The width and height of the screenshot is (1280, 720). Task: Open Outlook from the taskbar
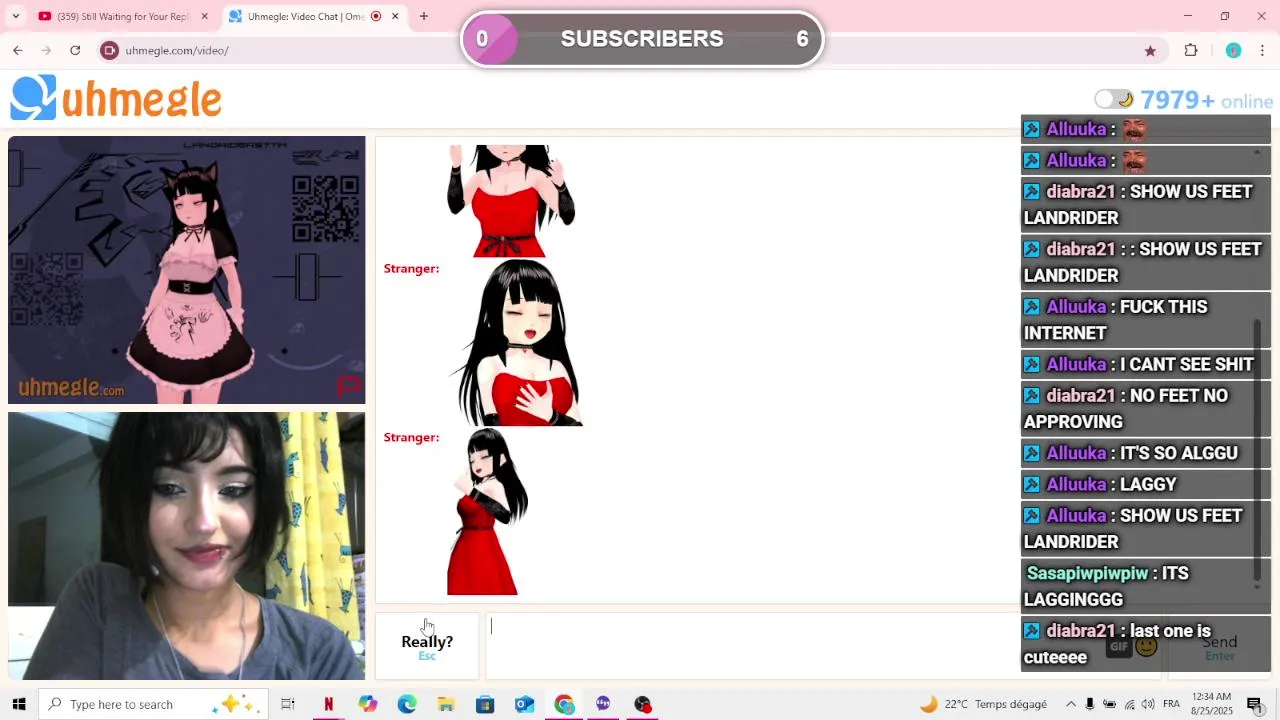(x=524, y=704)
